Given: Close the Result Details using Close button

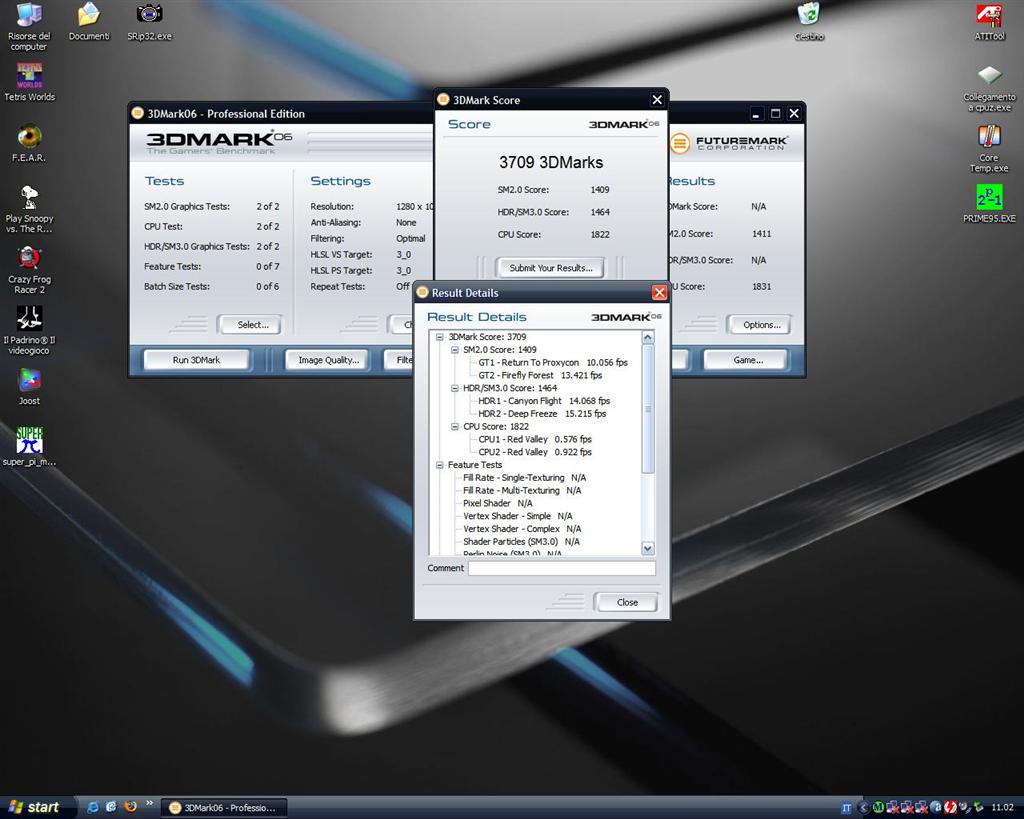Looking at the screenshot, I should pos(627,602).
